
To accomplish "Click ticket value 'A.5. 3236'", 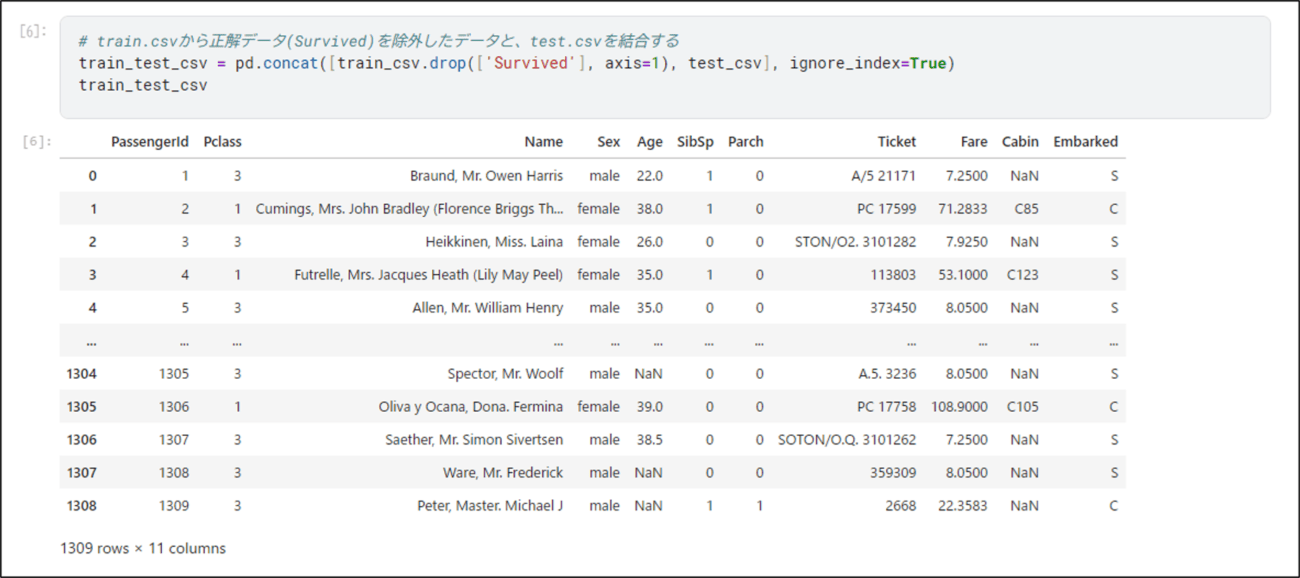I will point(887,374).
